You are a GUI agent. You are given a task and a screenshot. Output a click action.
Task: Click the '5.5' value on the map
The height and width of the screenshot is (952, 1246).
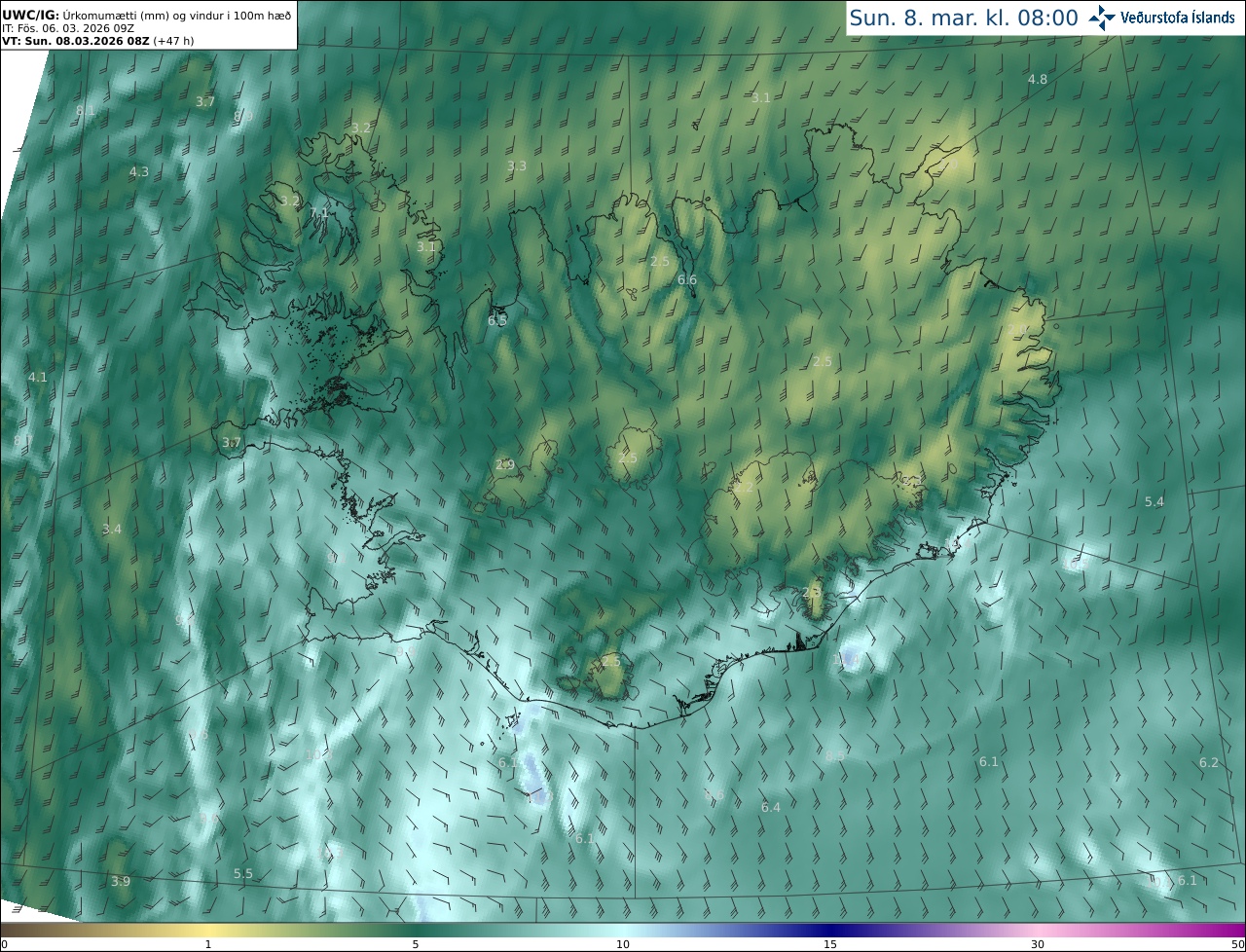click(x=243, y=874)
